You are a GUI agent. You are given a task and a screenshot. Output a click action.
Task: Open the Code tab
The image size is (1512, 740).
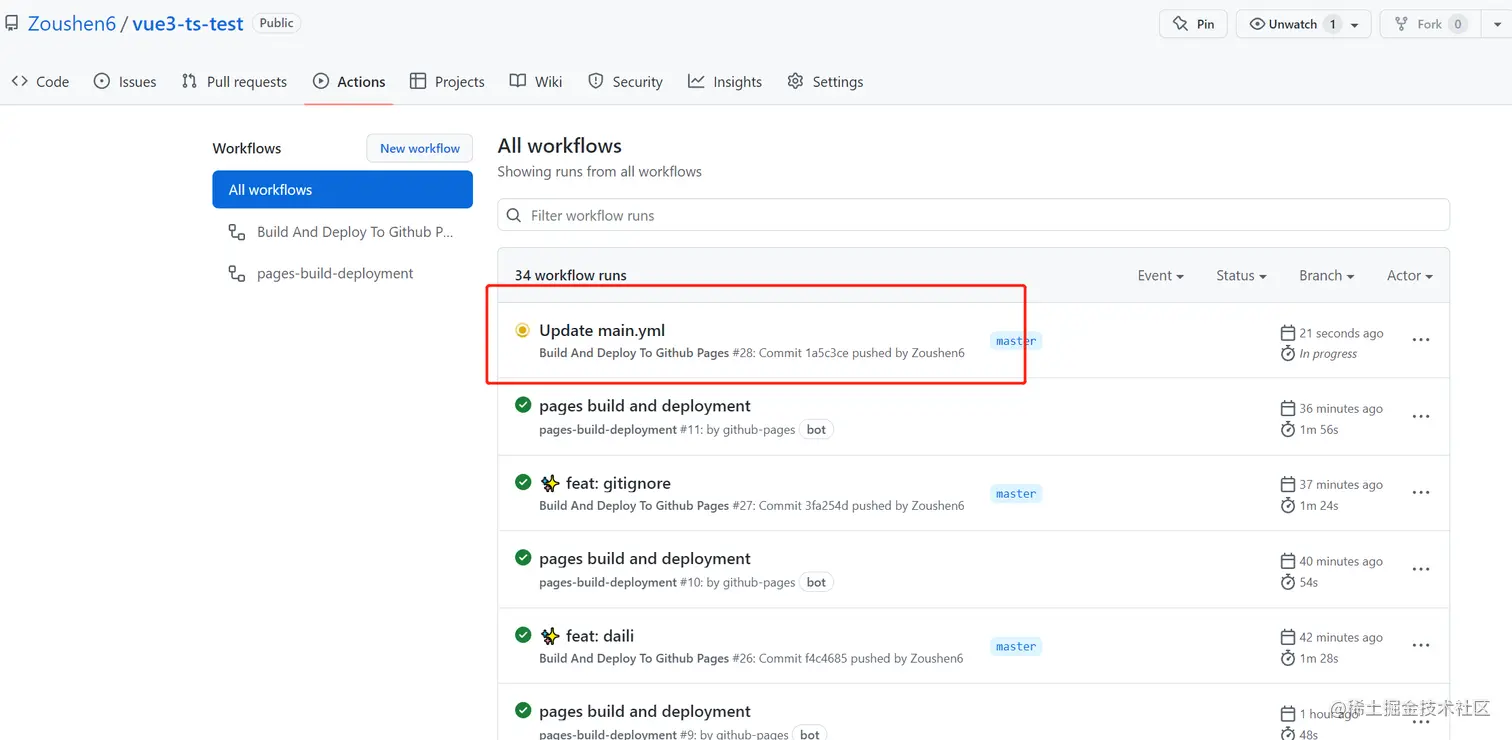40,82
